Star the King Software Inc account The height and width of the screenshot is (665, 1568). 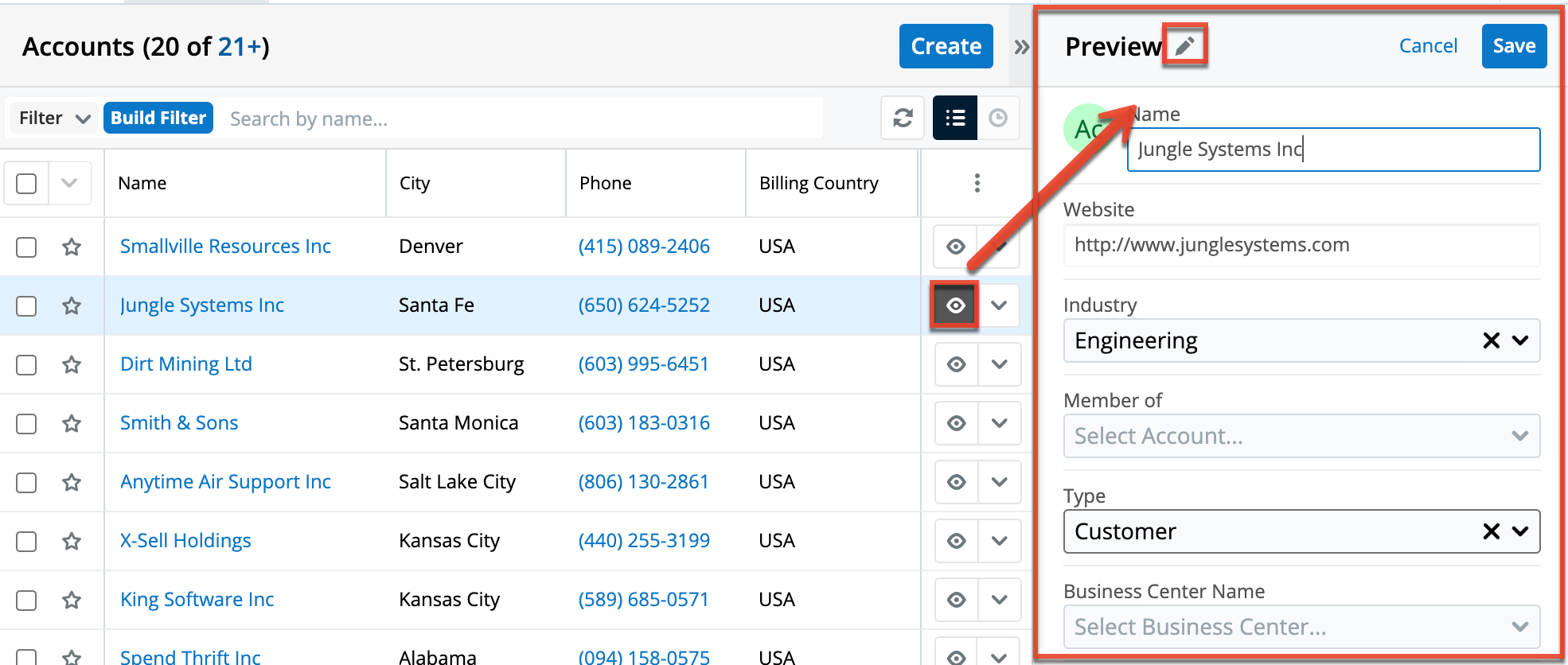[72, 600]
